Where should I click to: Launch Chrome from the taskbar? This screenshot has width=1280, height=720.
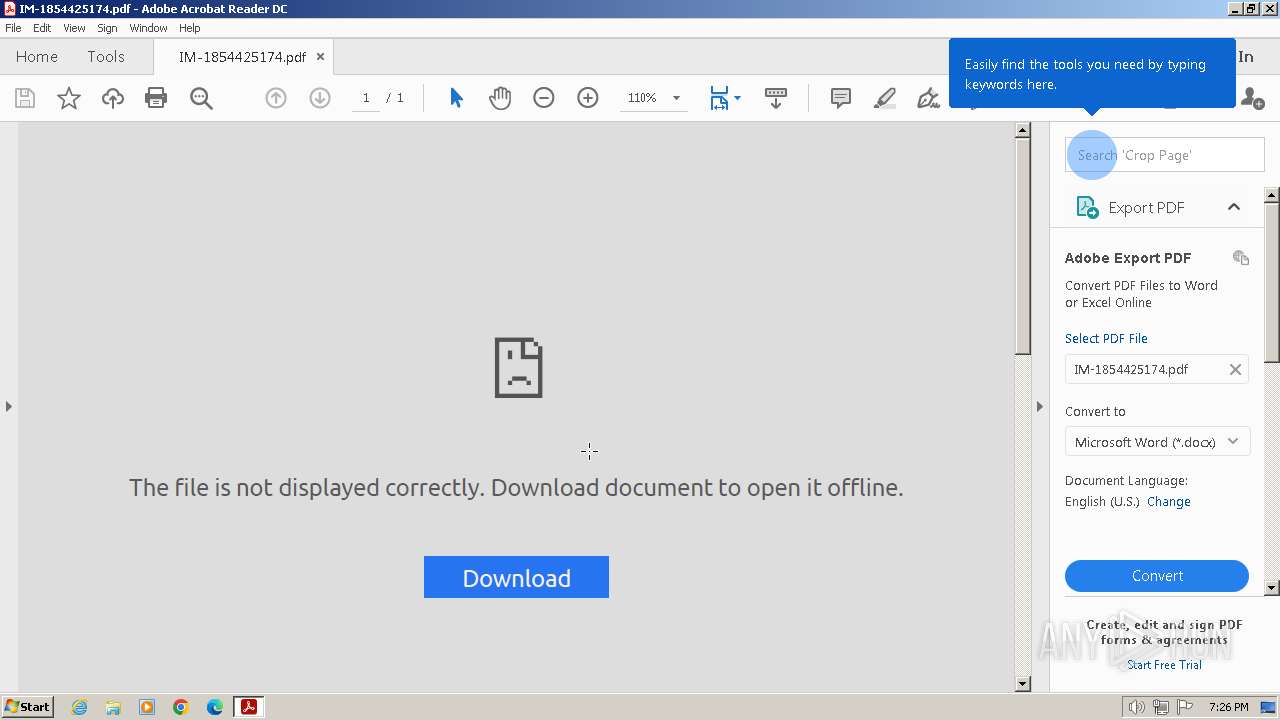181,707
